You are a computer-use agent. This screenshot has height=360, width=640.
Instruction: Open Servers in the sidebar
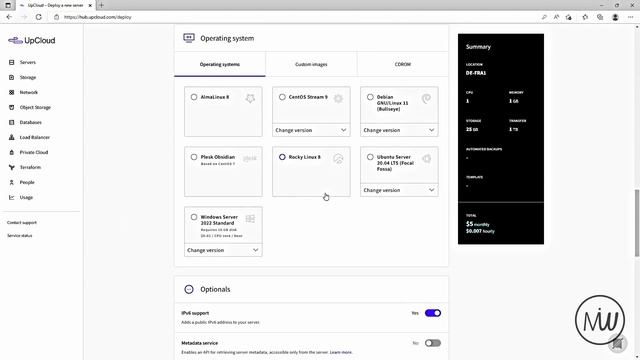(27, 62)
